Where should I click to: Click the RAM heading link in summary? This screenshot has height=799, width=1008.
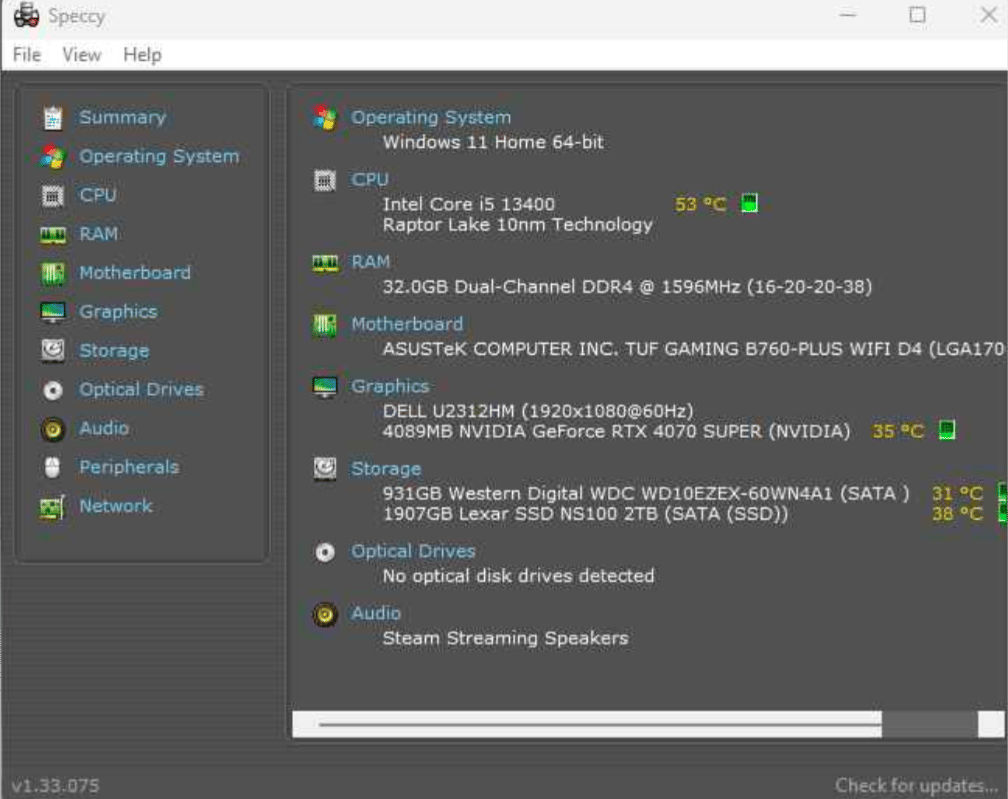pos(370,262)
